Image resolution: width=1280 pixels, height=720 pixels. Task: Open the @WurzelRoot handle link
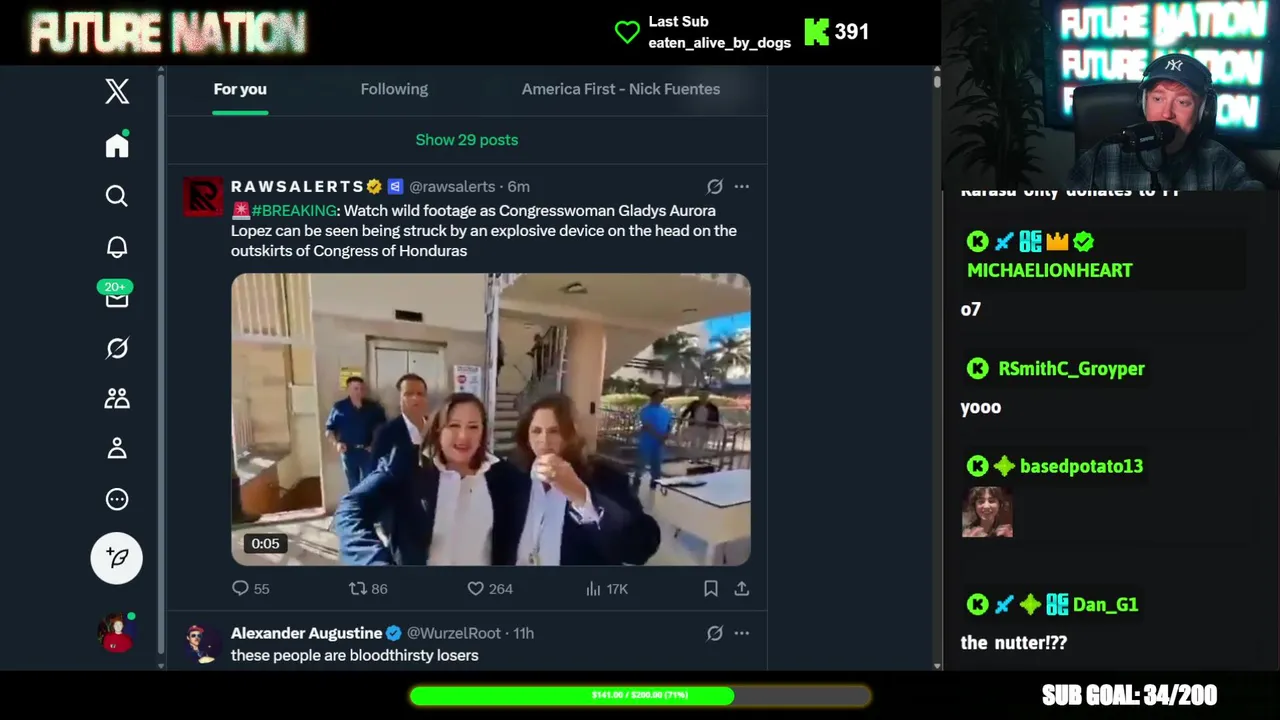coord(454,633)
